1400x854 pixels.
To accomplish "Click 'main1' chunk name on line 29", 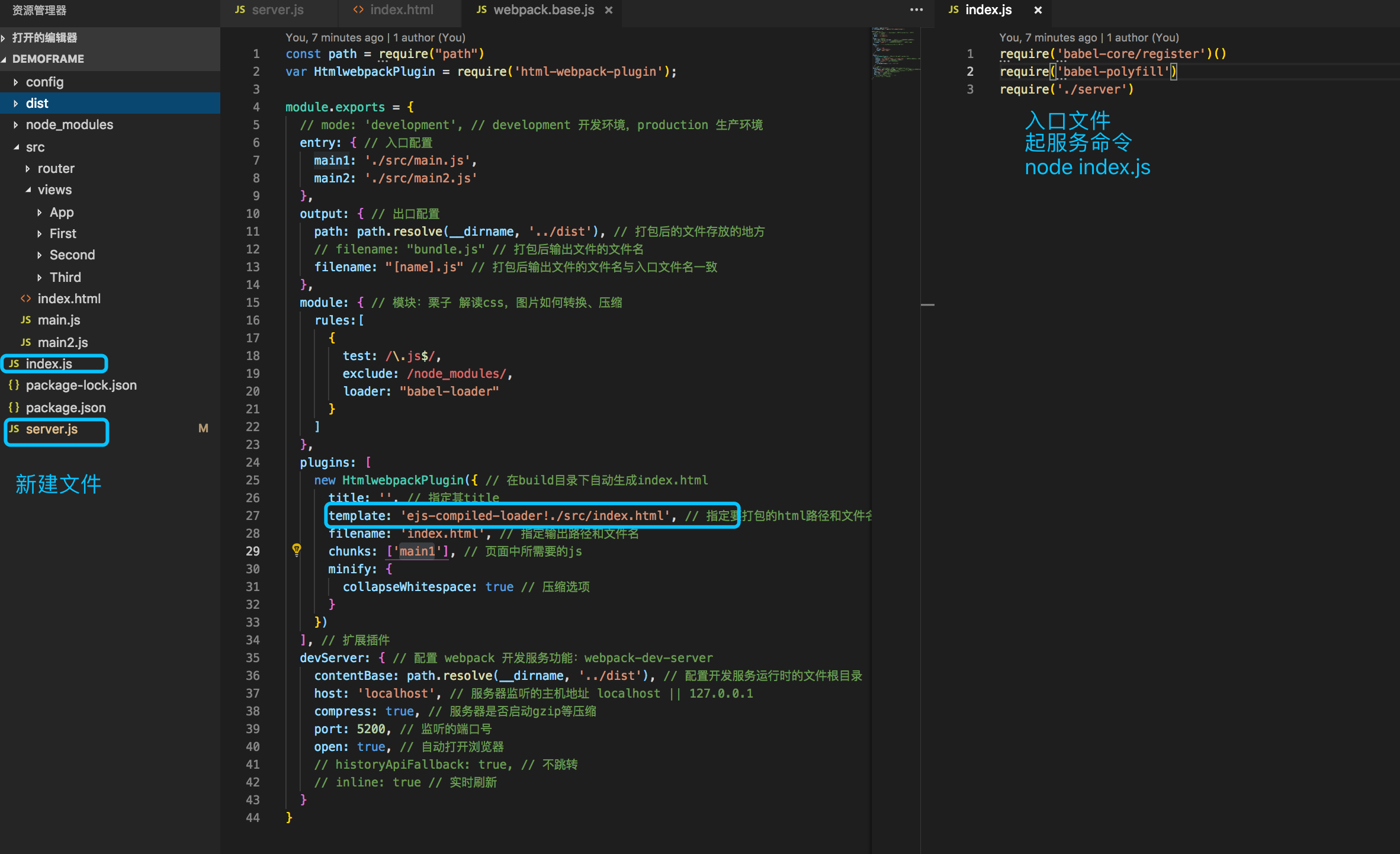I will pyautogui.click(x=417, y=551).
